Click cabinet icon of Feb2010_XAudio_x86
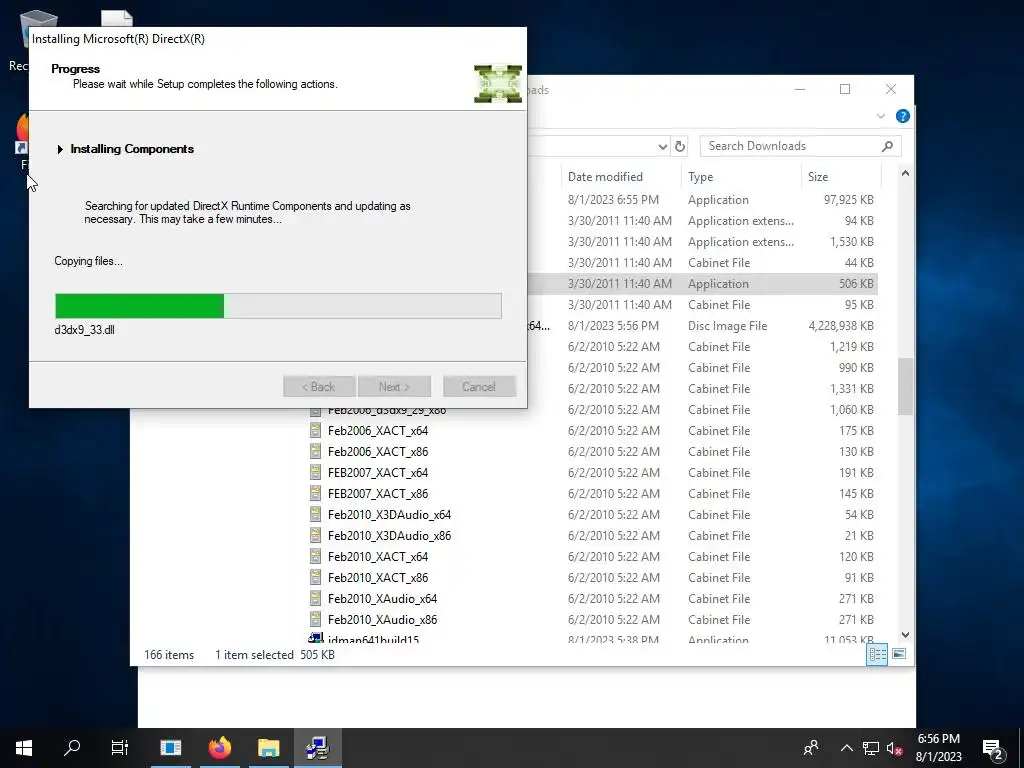Viewport: 1024px width, 768px height. [315, 618]
